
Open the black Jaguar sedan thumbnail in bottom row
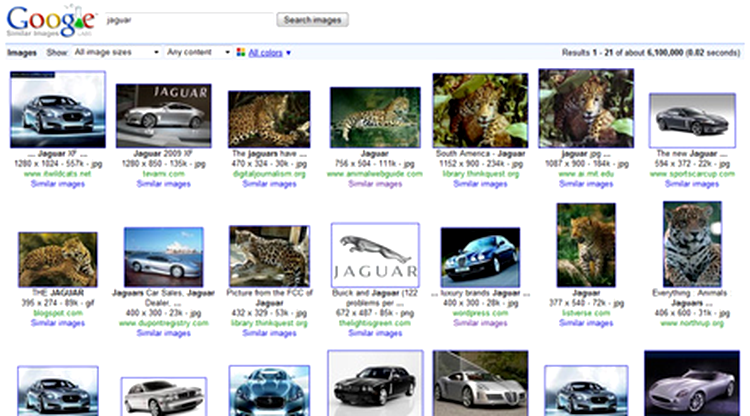pyautogui.click(x=375, y=383)
